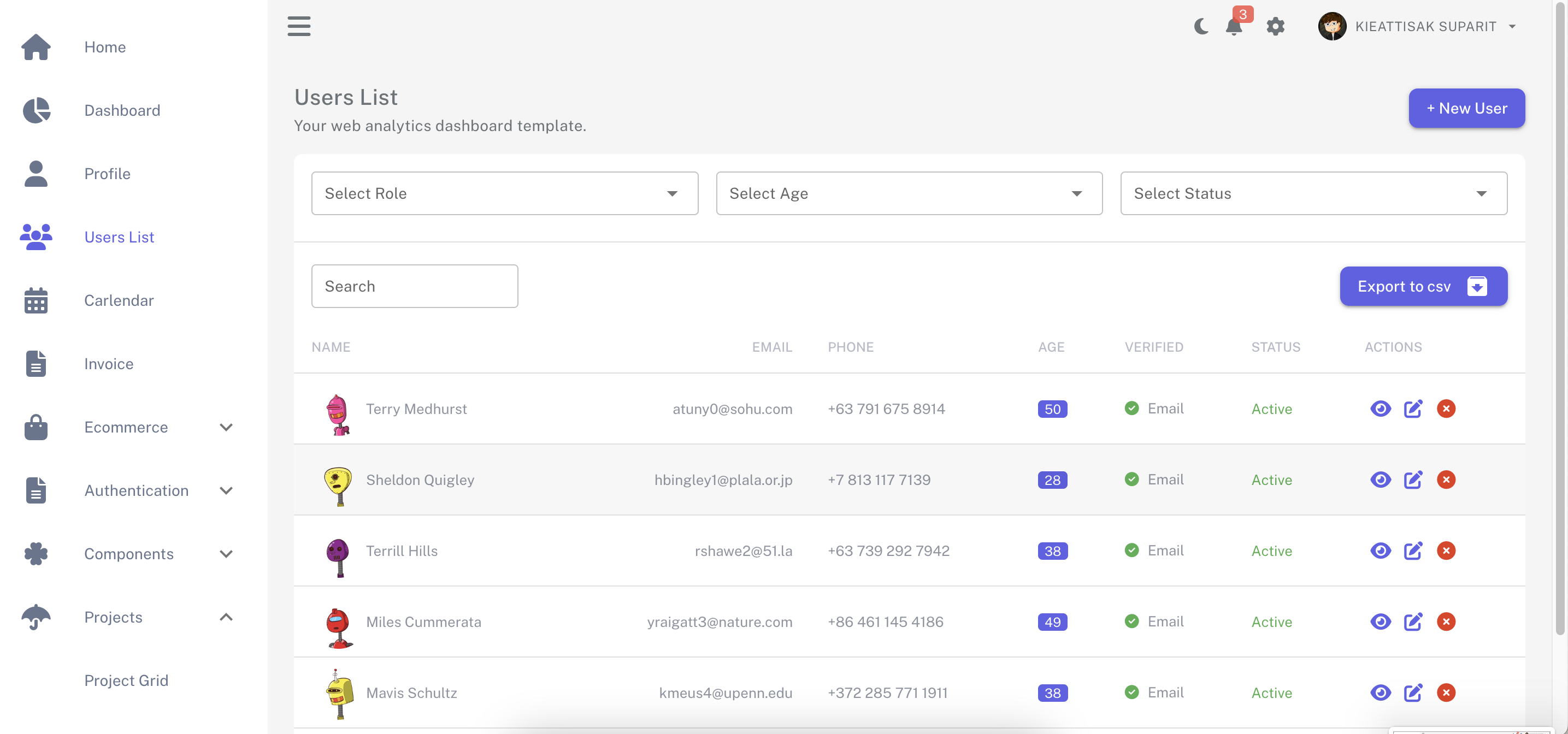Click the + New User button

point(1466,108)
